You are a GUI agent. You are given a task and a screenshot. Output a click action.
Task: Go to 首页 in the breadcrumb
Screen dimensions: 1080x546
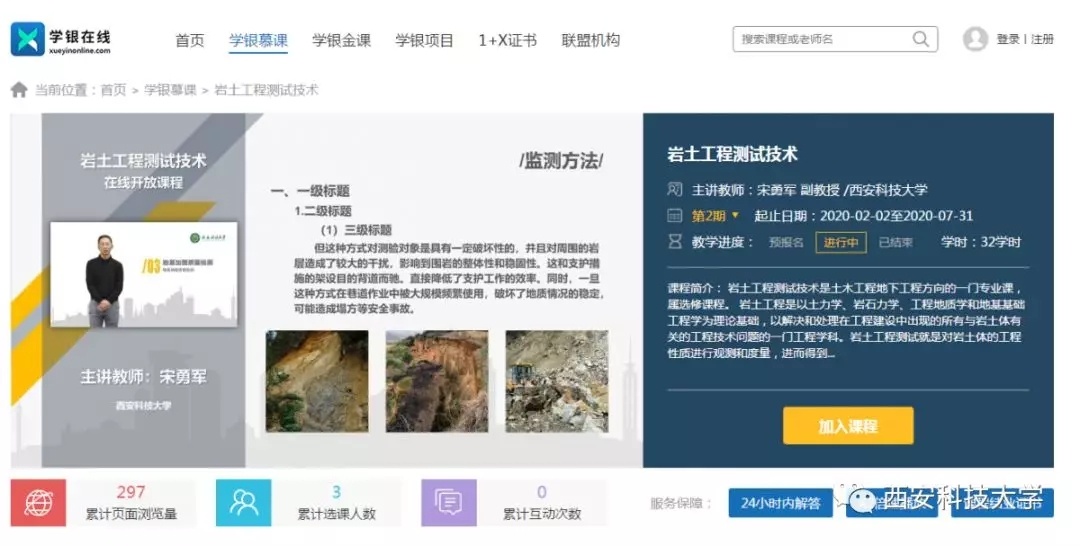pos(114,90)
